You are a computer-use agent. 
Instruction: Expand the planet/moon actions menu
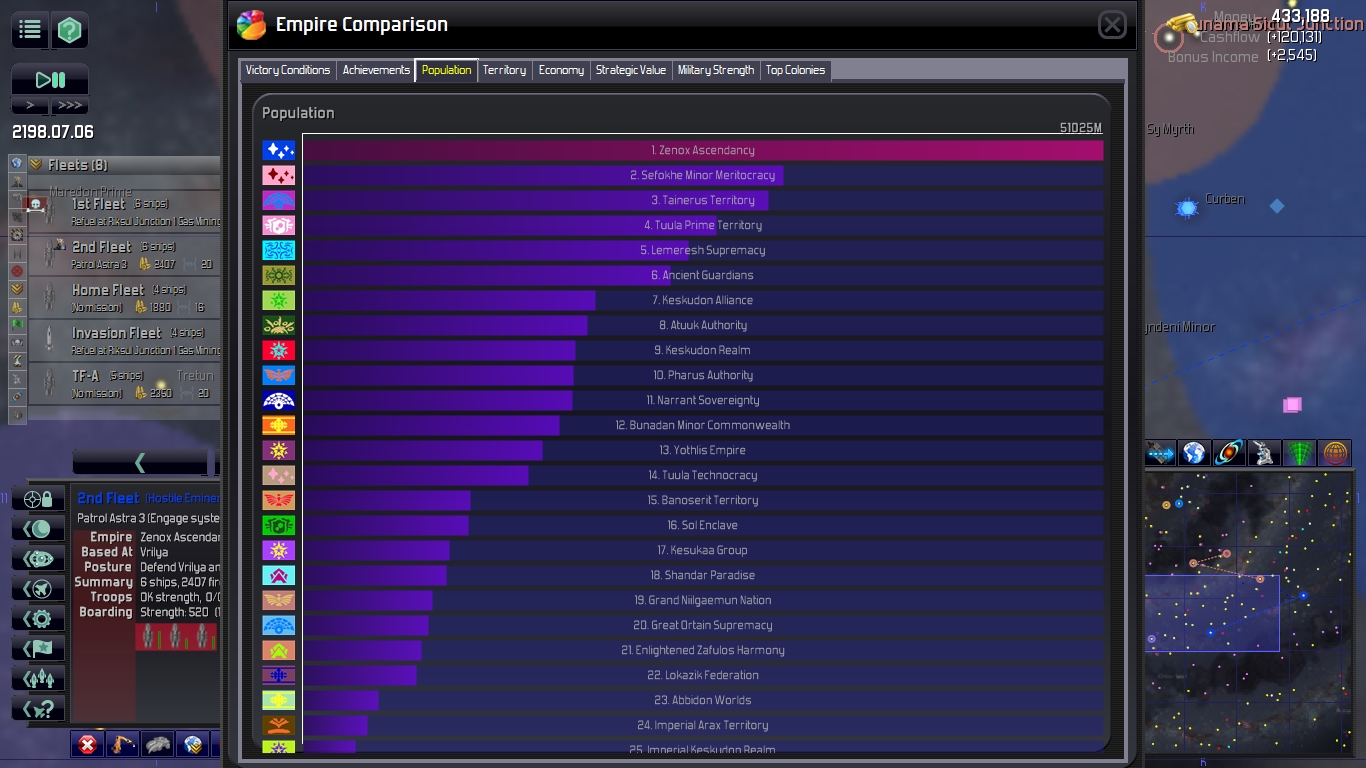pos(39,528)
